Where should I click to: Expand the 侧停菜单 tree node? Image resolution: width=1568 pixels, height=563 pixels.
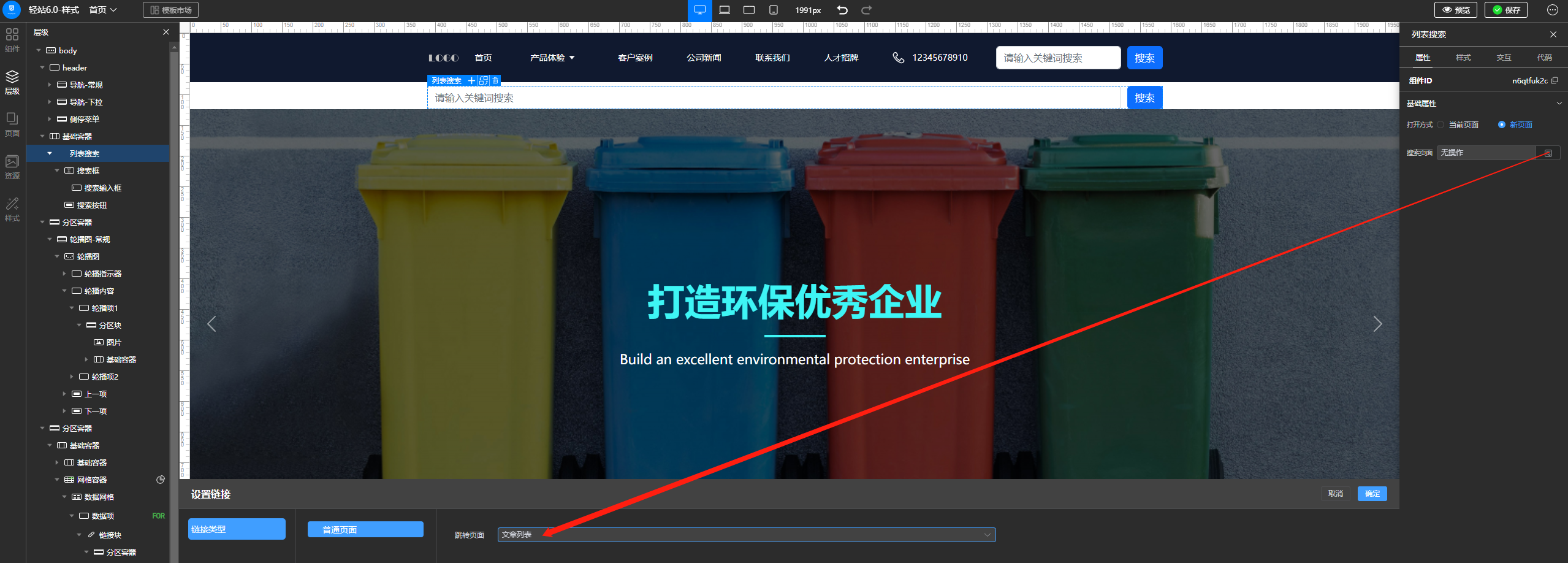[50, 120]
